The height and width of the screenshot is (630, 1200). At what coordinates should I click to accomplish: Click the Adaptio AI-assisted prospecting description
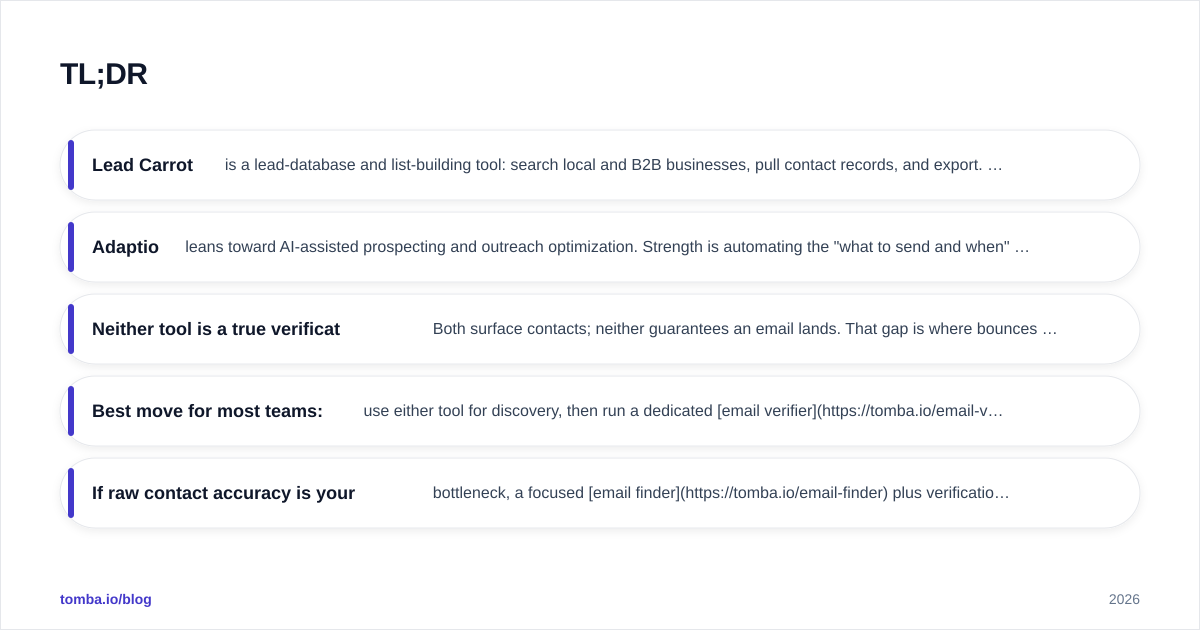(607, 247)
